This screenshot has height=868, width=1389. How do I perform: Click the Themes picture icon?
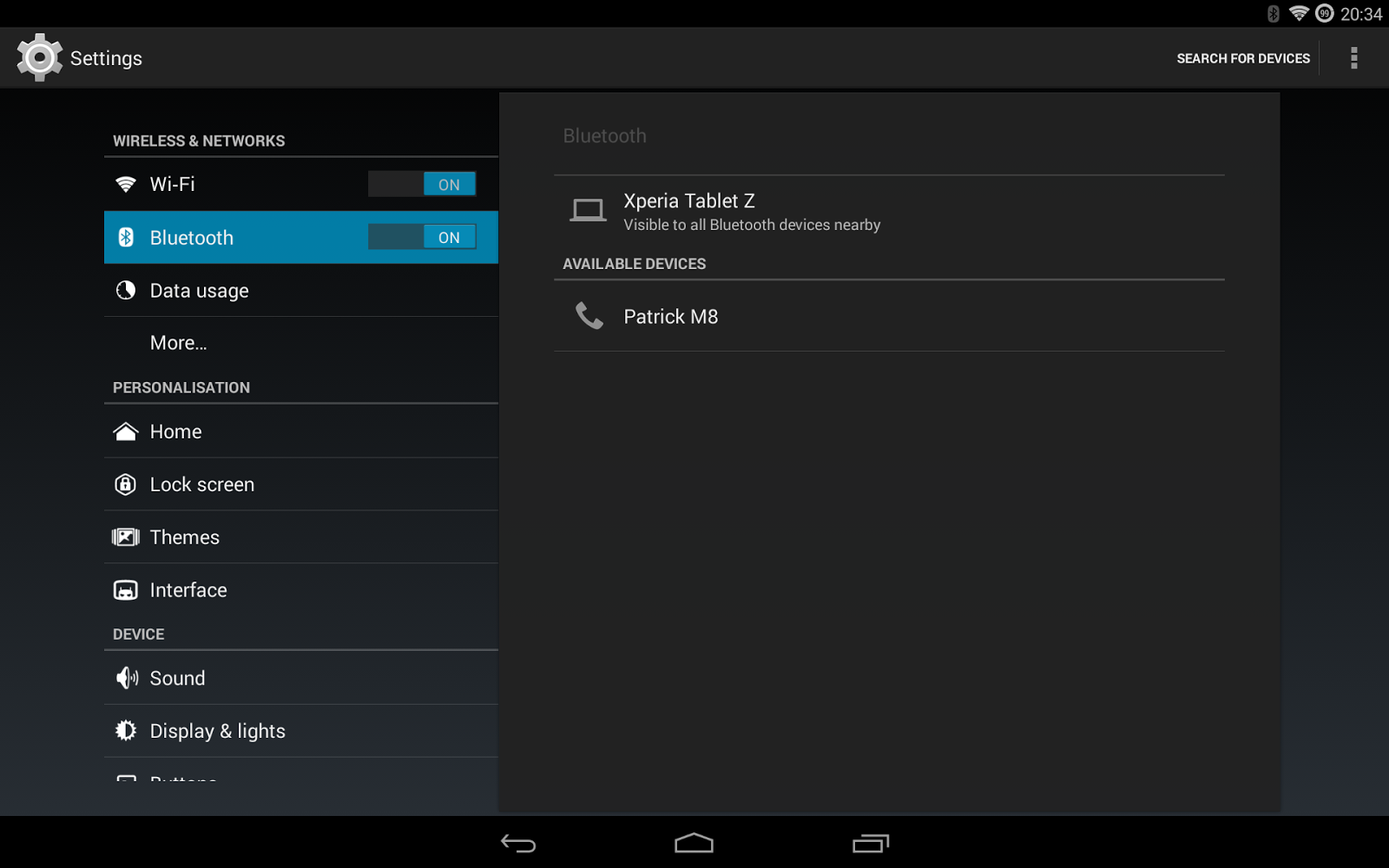[x=126, y=537]
